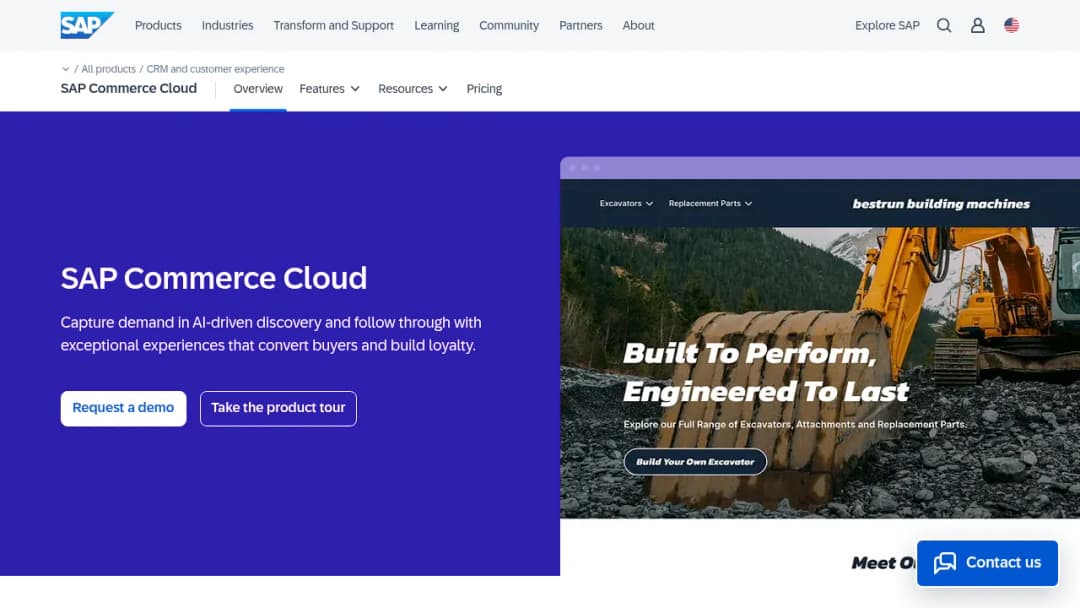Image resolution: width=1080 pixels, height=608 pixels.
Task: Open the search magnifier icon
Action: pyautogui.click(x=944, y=25)
